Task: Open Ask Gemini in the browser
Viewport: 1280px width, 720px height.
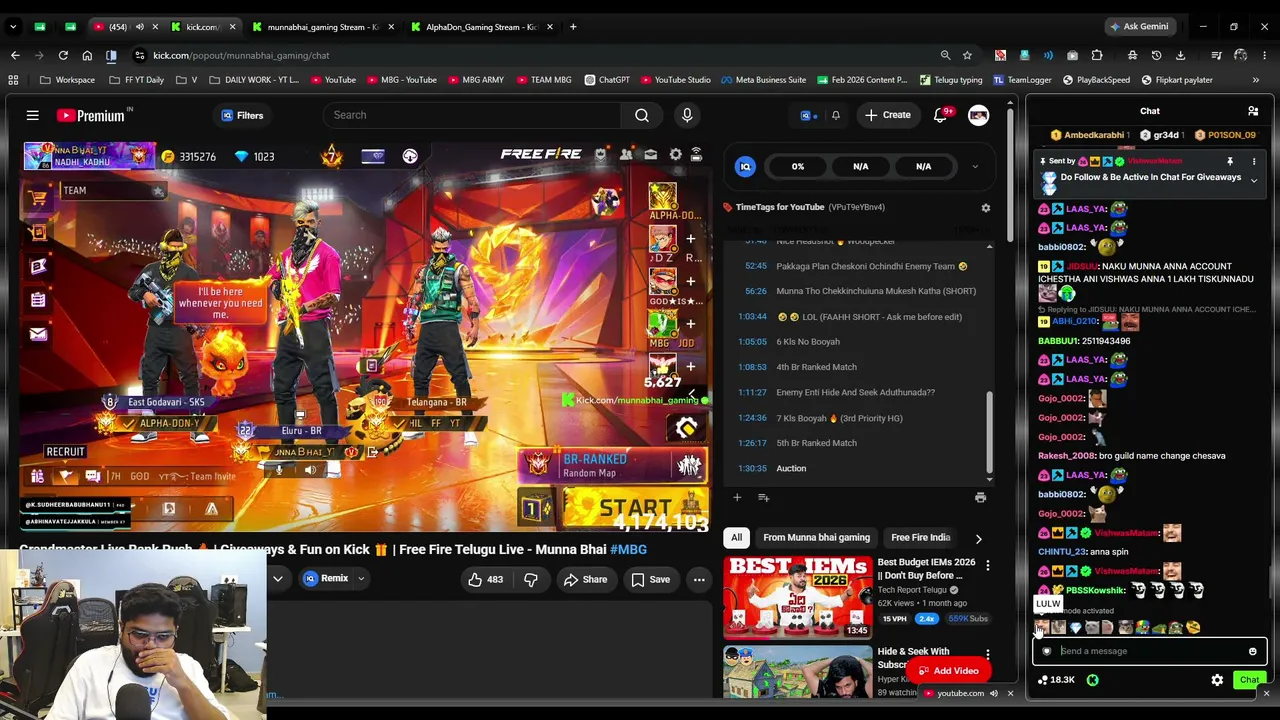Action: pos(1138,27)
